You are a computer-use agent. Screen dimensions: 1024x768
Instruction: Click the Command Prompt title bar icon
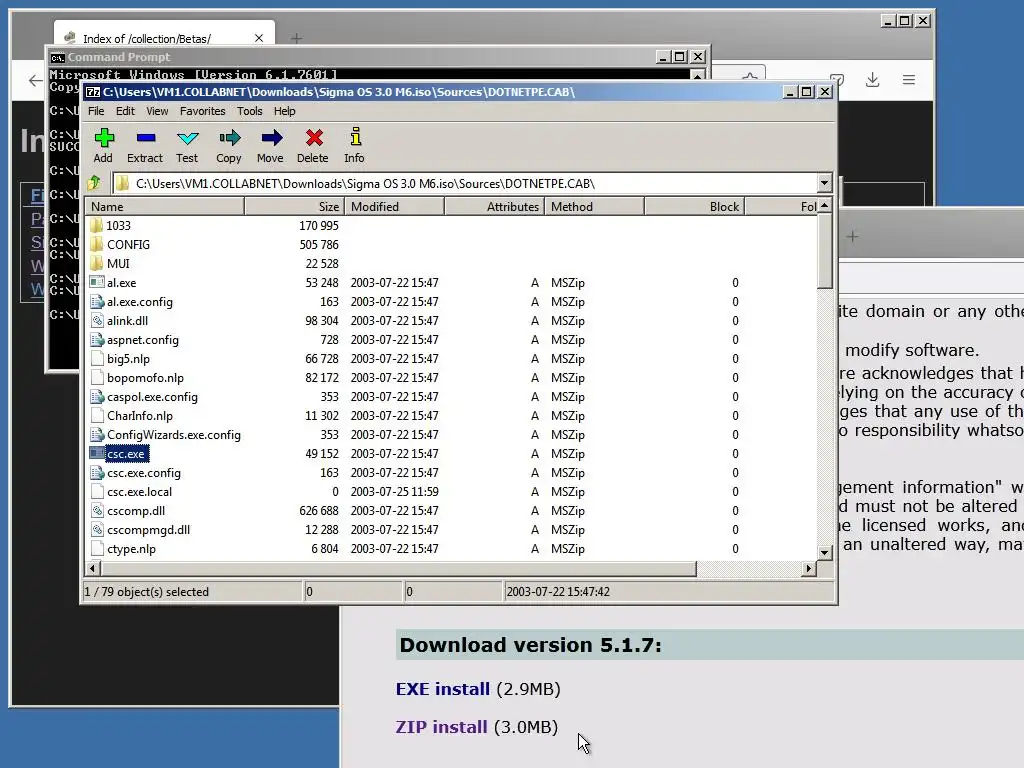pos(57,57)
